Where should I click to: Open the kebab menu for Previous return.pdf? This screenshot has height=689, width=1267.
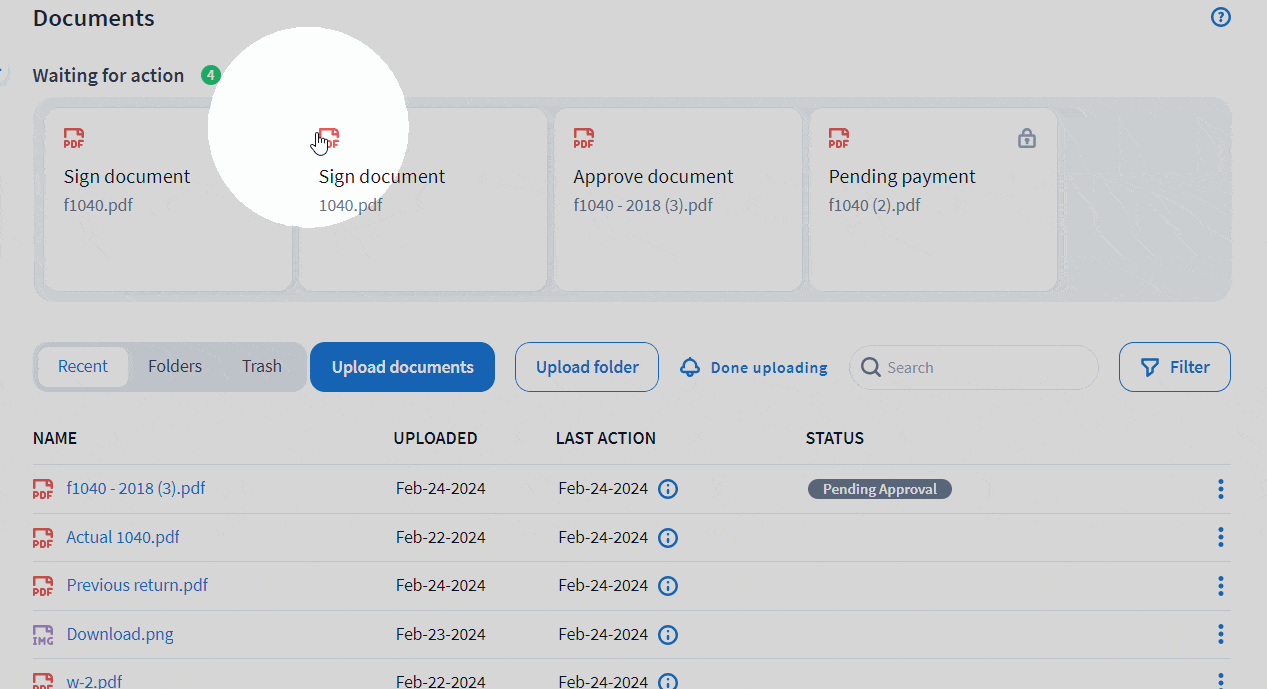pyautogui.click(x=1220, y=585)
